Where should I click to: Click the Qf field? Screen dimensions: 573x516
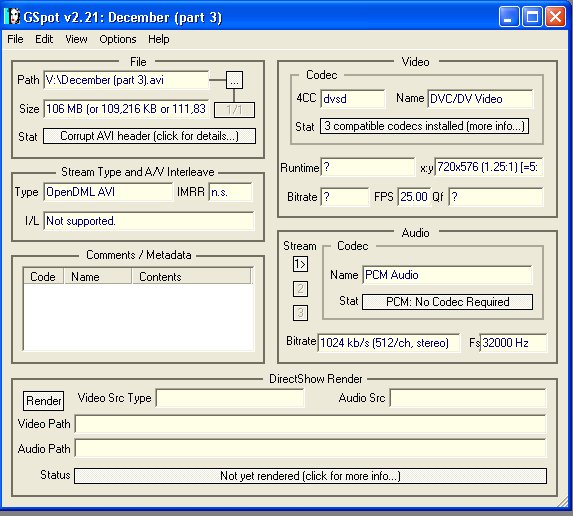pos(496,197)
